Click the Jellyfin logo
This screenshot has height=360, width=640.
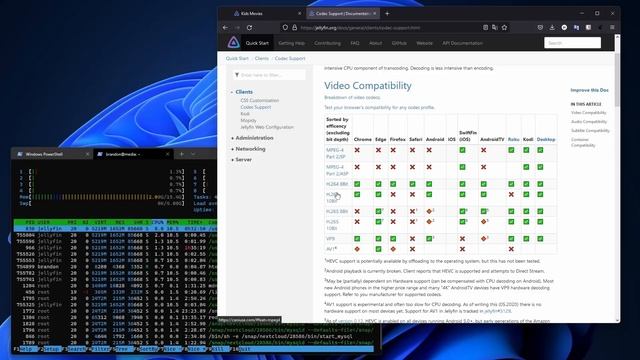(233, 42)
